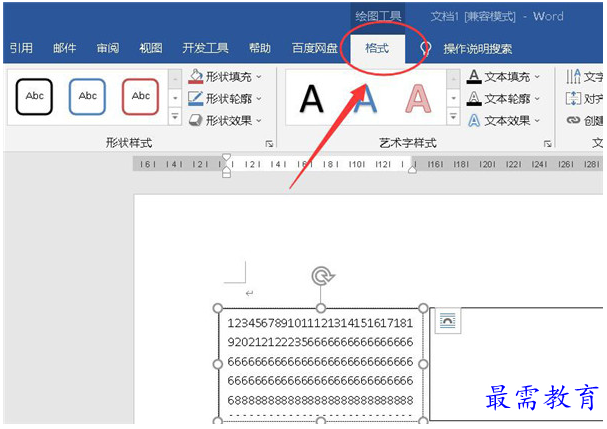607x429 pixels.
Task: Open the layout options button beside text box
Action: point(448,321)
